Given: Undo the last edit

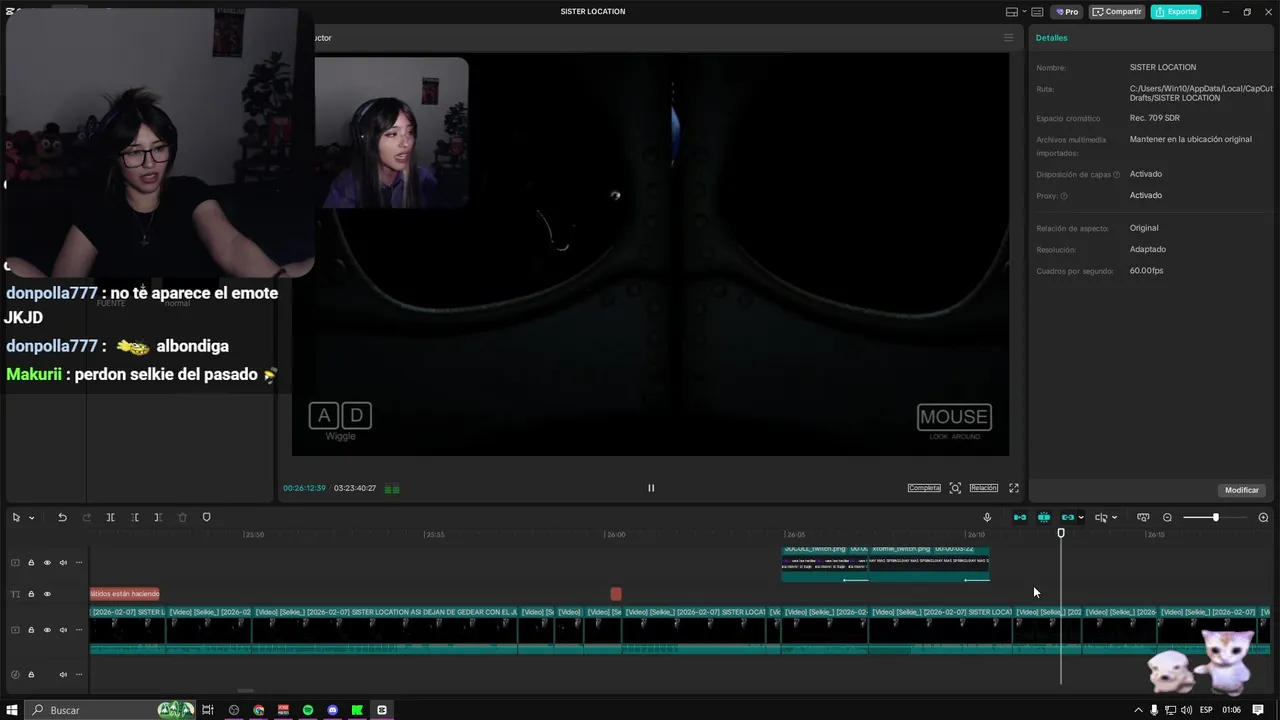Looking at the screenshot, I should tap(62, 517).
